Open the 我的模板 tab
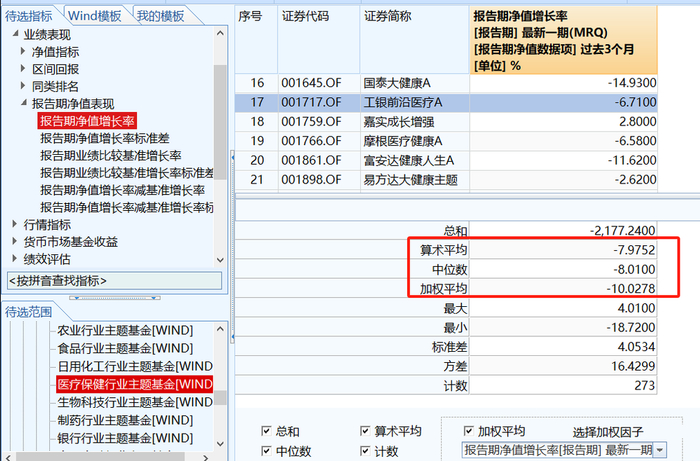Screen dimensions: 700x461 (x=160, y=16)
